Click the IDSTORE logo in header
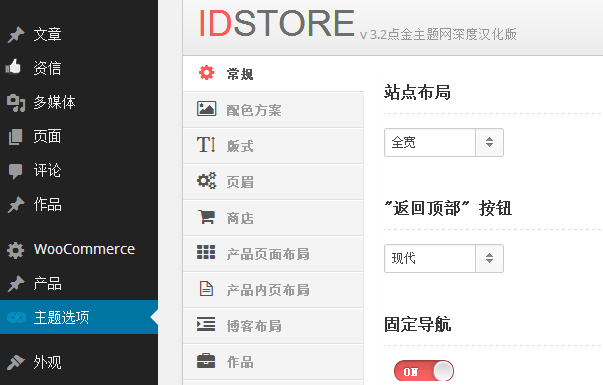The width and height of the screenshot is (603, 385). 276,24
